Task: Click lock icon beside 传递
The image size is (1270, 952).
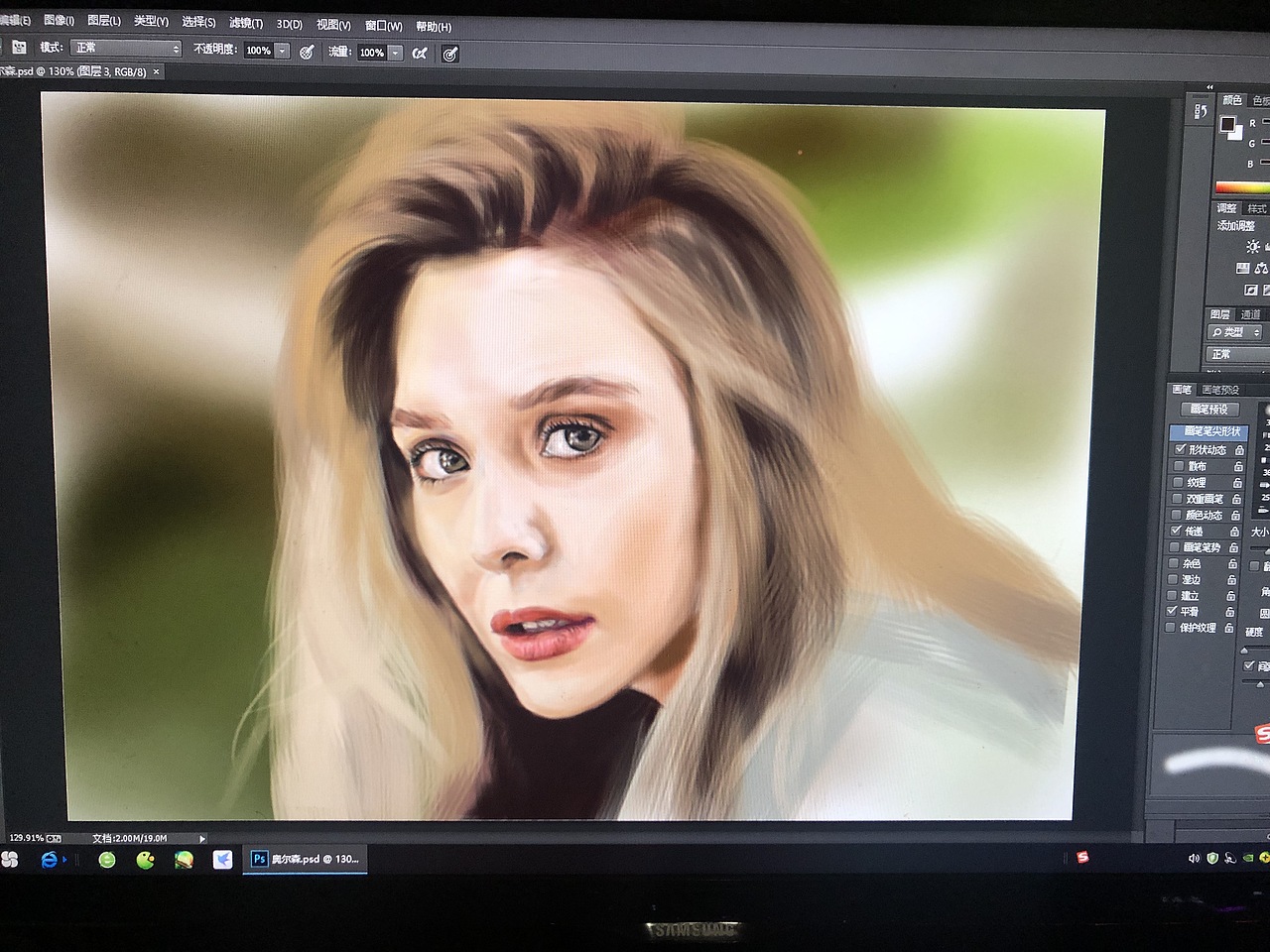Action: [x=1234, y=532]
